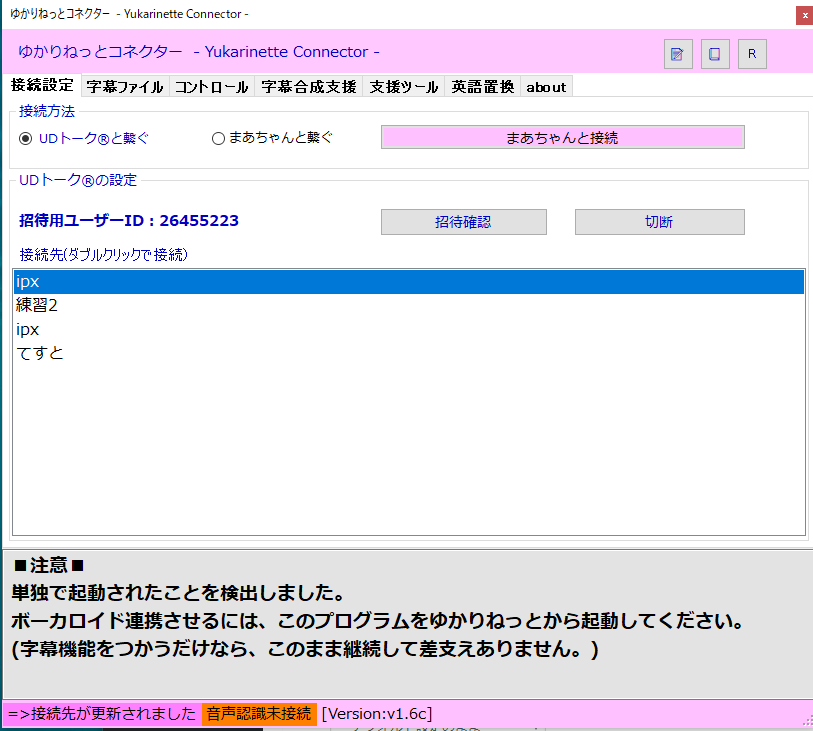813x731 pixels.
Task: Click the window resize grip at corner
Action: (807, 720)
